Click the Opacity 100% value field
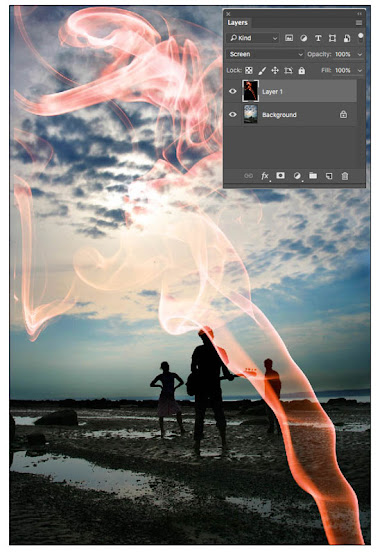 point(343,54)
